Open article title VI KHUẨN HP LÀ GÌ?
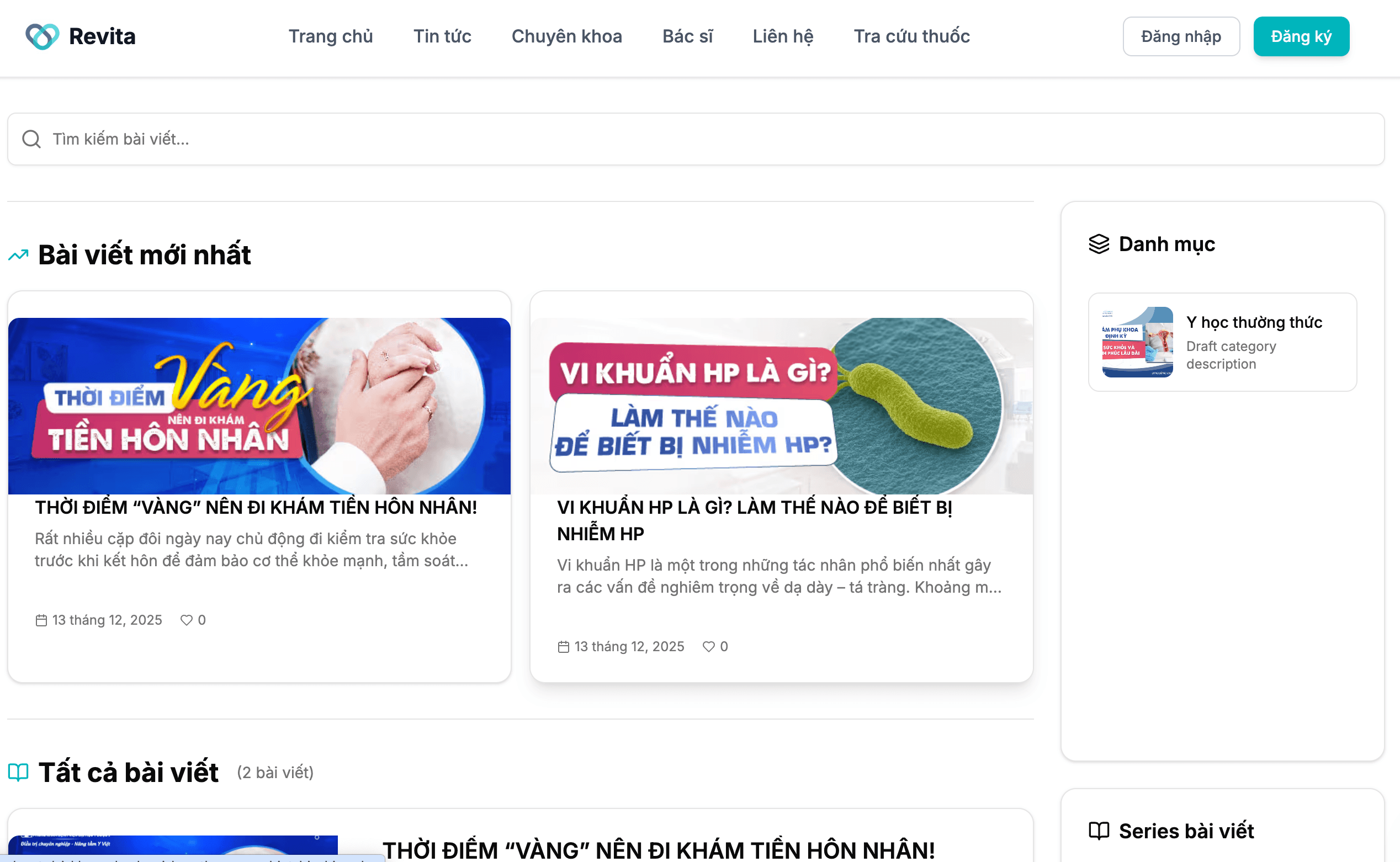Viewport: 1400px width, 862px height. [755, 520]
